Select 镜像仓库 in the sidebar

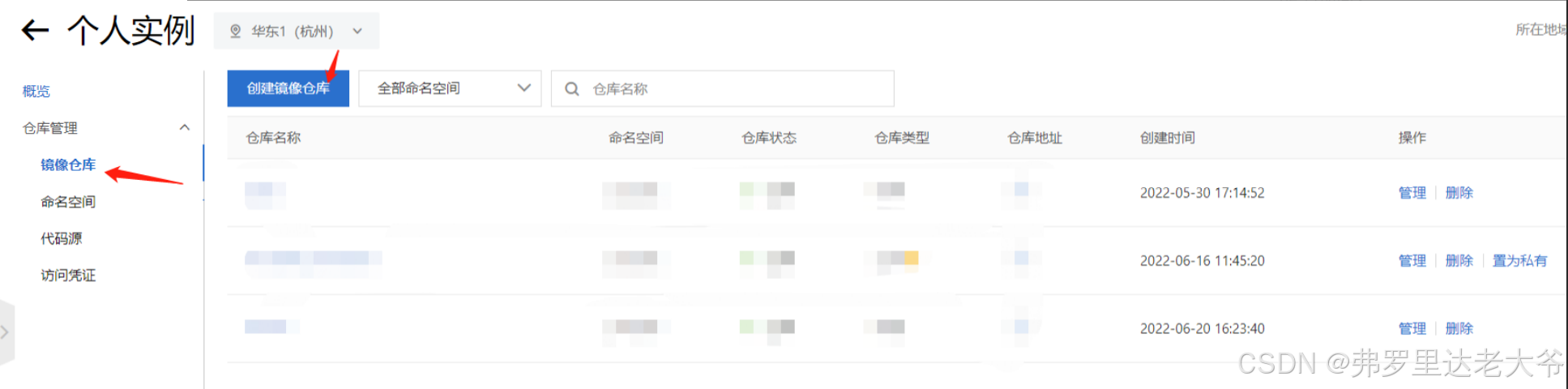68,165
